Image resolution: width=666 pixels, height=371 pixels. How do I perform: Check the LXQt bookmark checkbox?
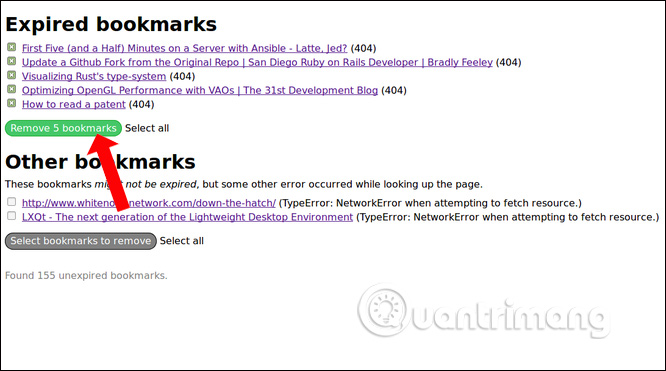tap(11, 216)
